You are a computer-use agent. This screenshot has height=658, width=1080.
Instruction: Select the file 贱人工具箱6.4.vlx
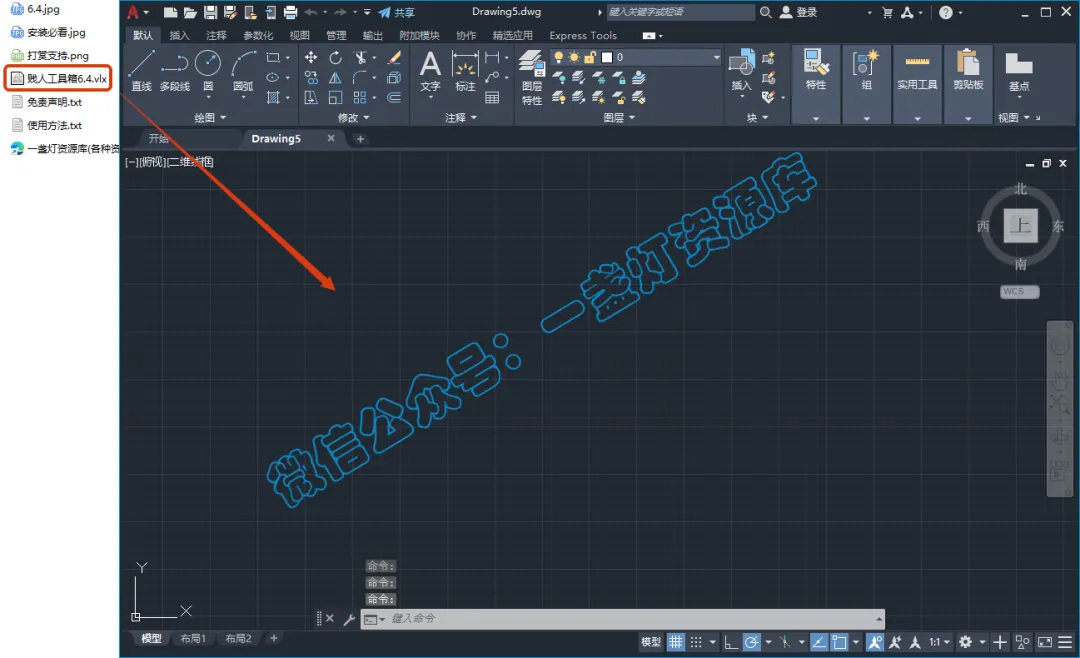[x=59, y=79]
